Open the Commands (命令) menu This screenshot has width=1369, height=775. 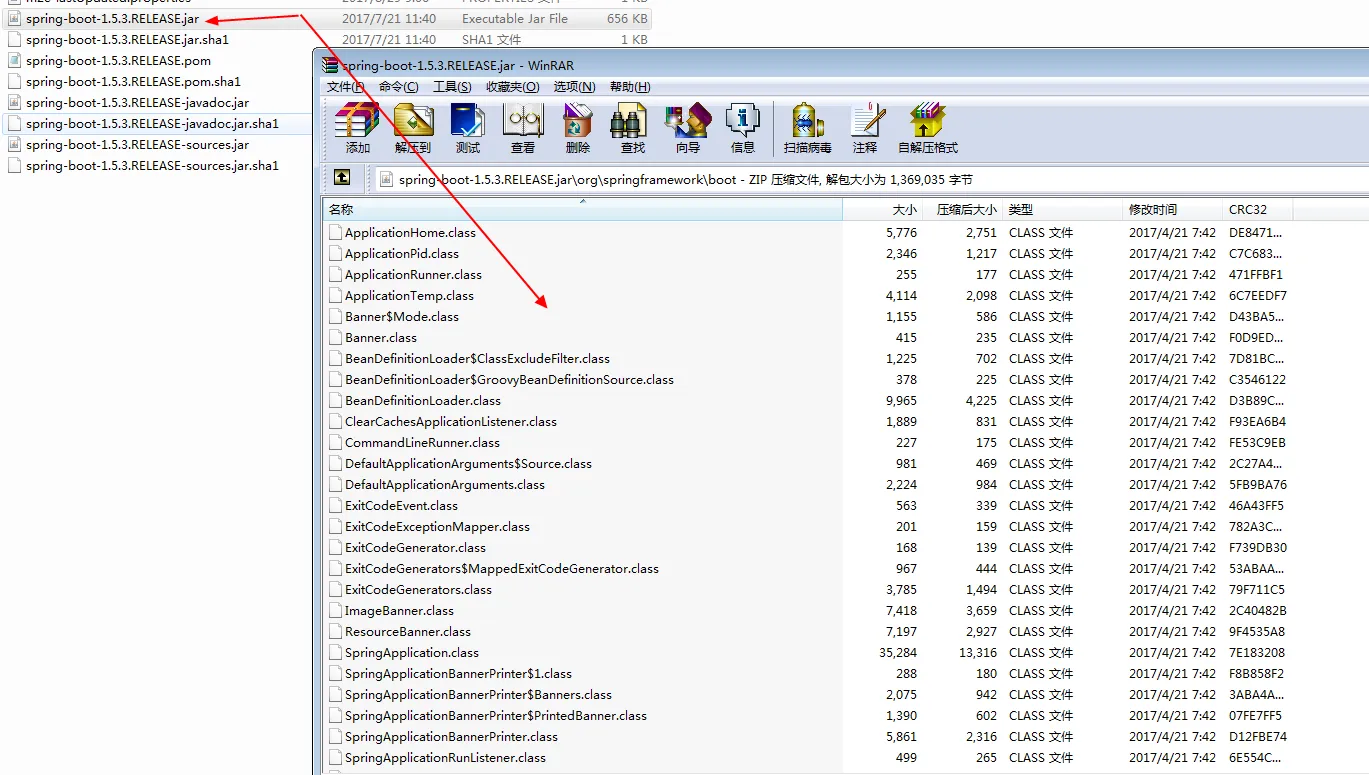coord(399,87)
